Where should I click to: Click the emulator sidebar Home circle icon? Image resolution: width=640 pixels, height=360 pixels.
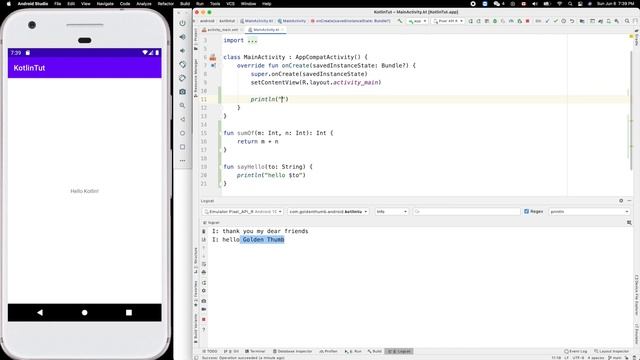(182, 133)
